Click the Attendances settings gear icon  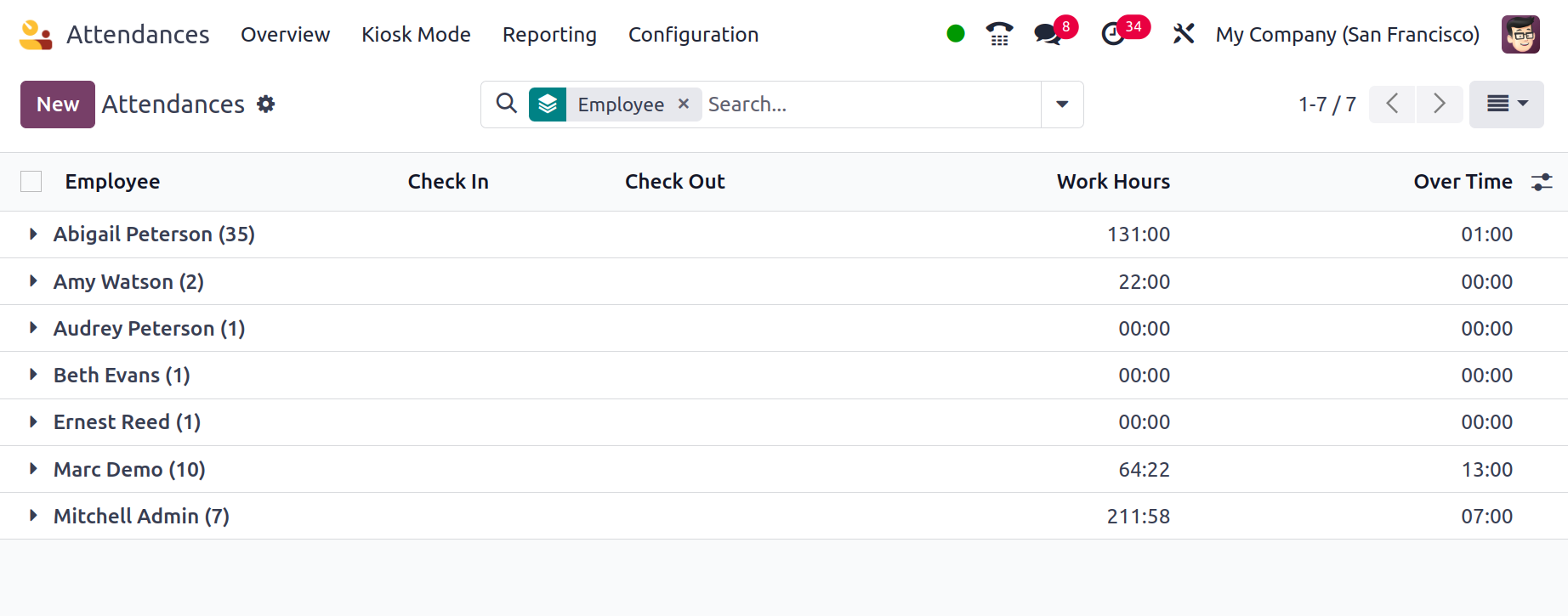click(266, 104)
